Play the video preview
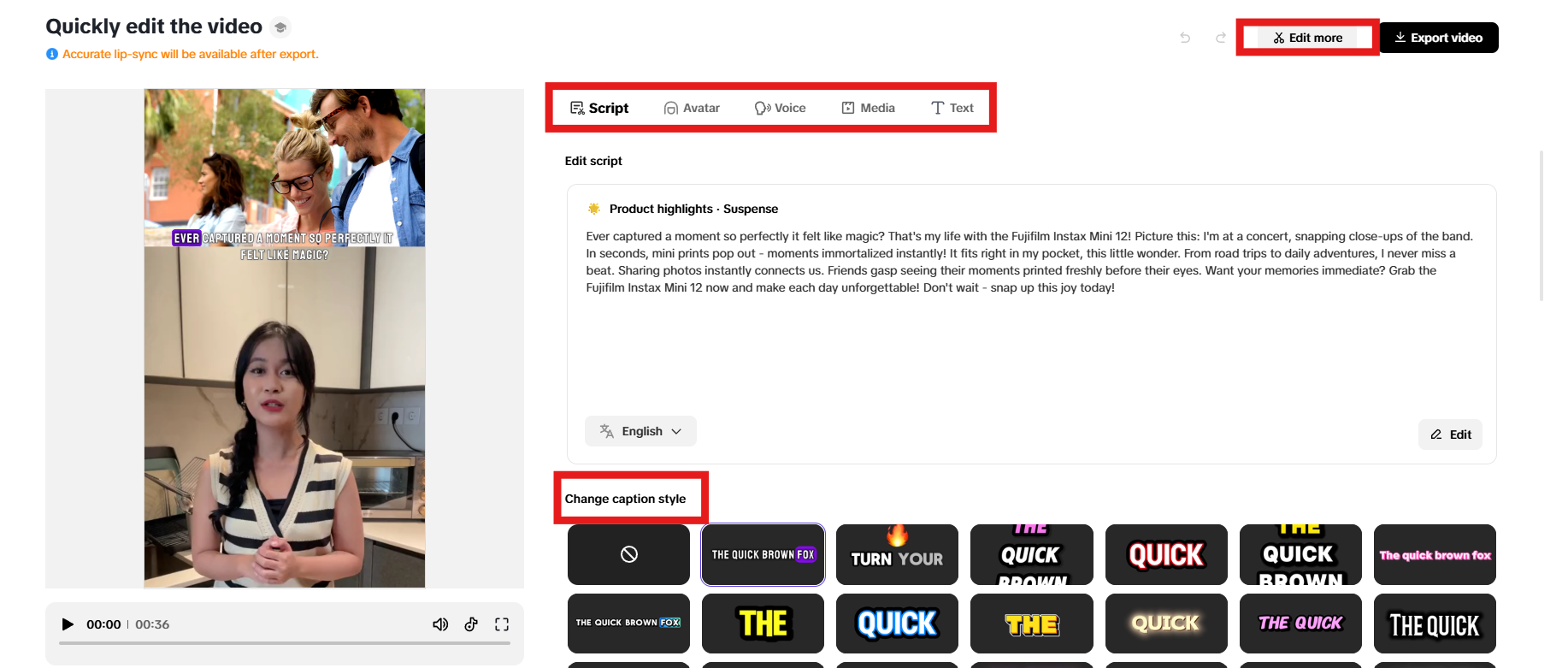 click(x=68, y=624)
